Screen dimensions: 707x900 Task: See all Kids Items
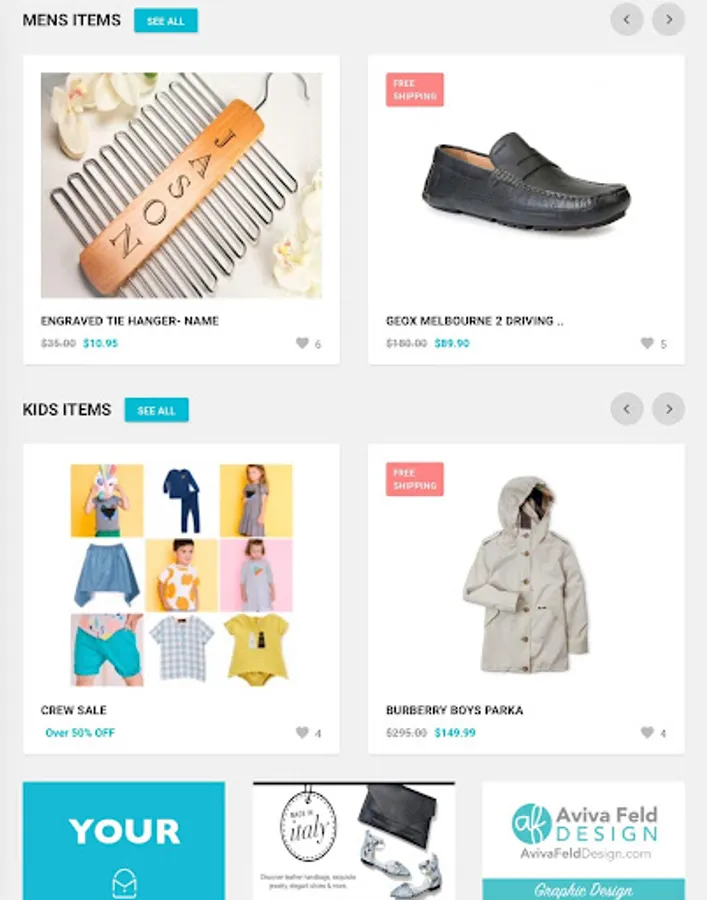[x=156, y=410]
